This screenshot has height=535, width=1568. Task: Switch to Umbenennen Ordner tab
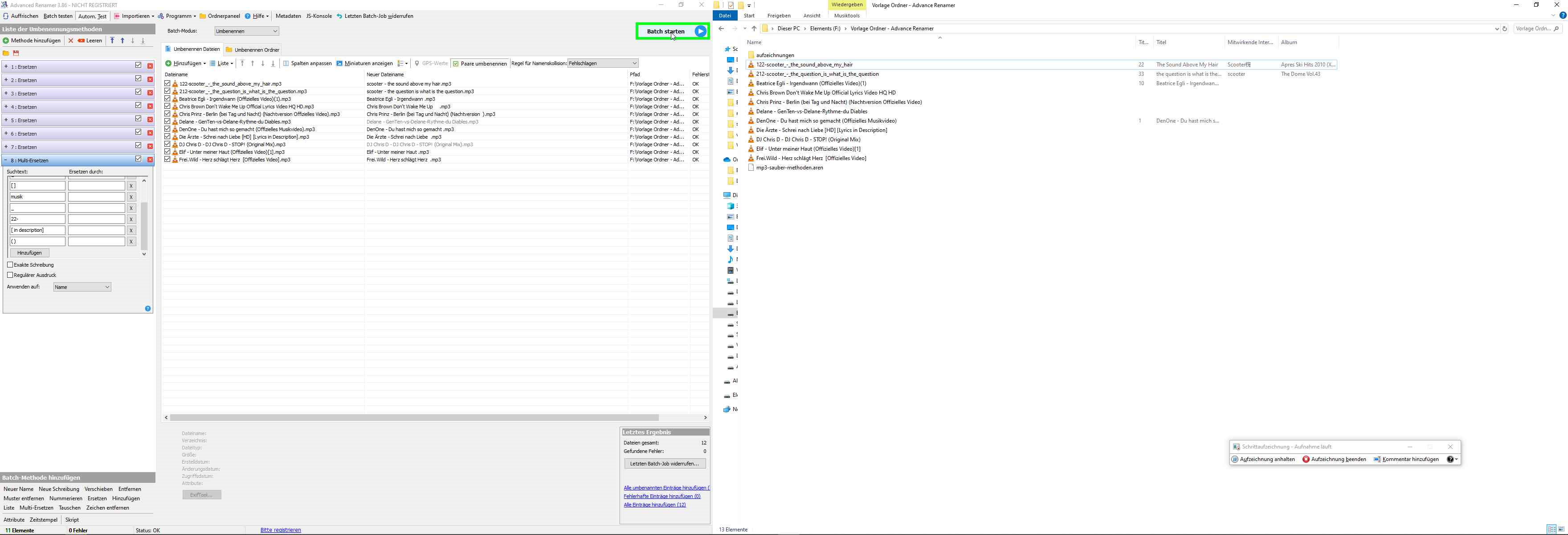tap(253, 50)
